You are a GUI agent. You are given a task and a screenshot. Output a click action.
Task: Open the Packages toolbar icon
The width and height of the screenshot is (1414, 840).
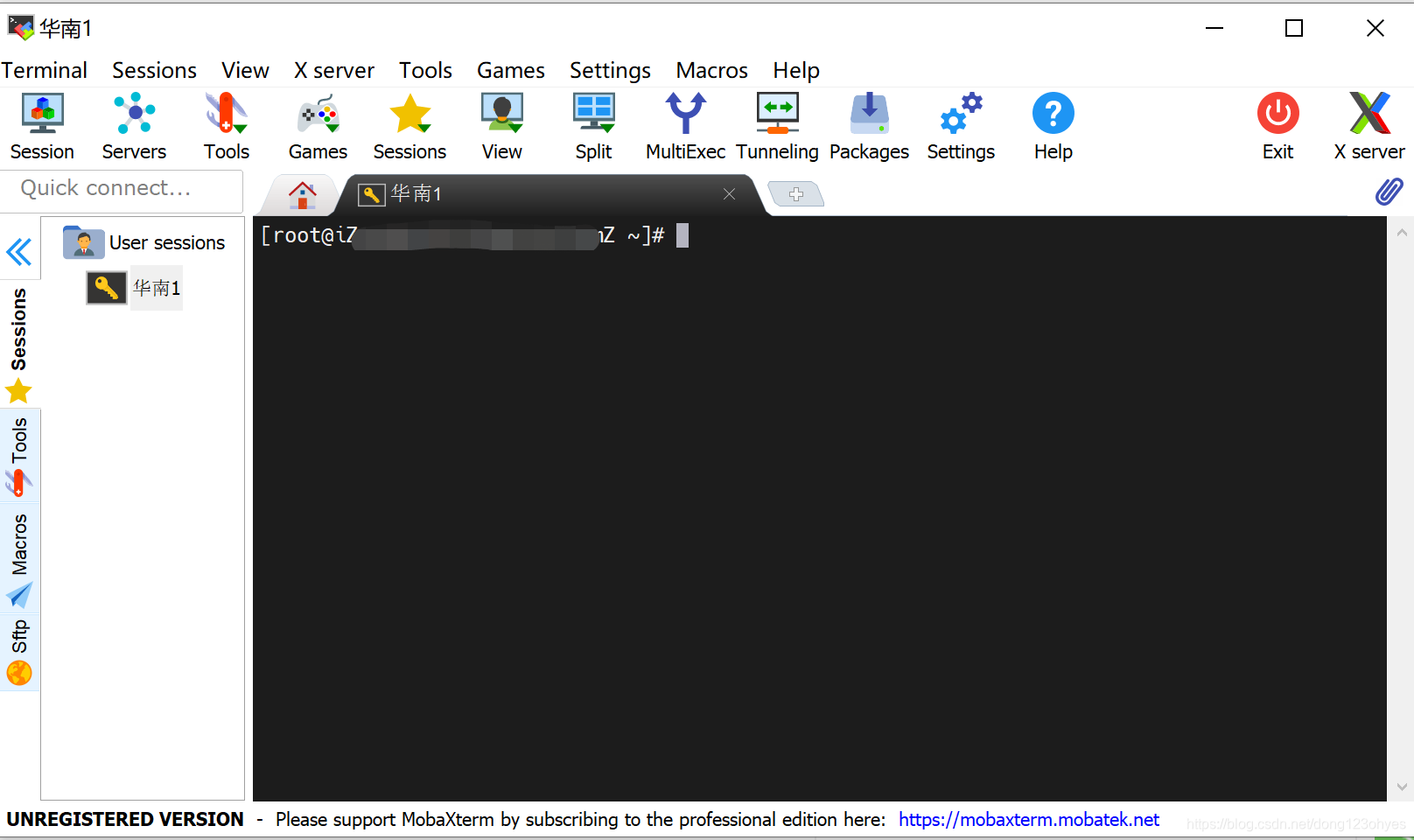tap(869, 127)
